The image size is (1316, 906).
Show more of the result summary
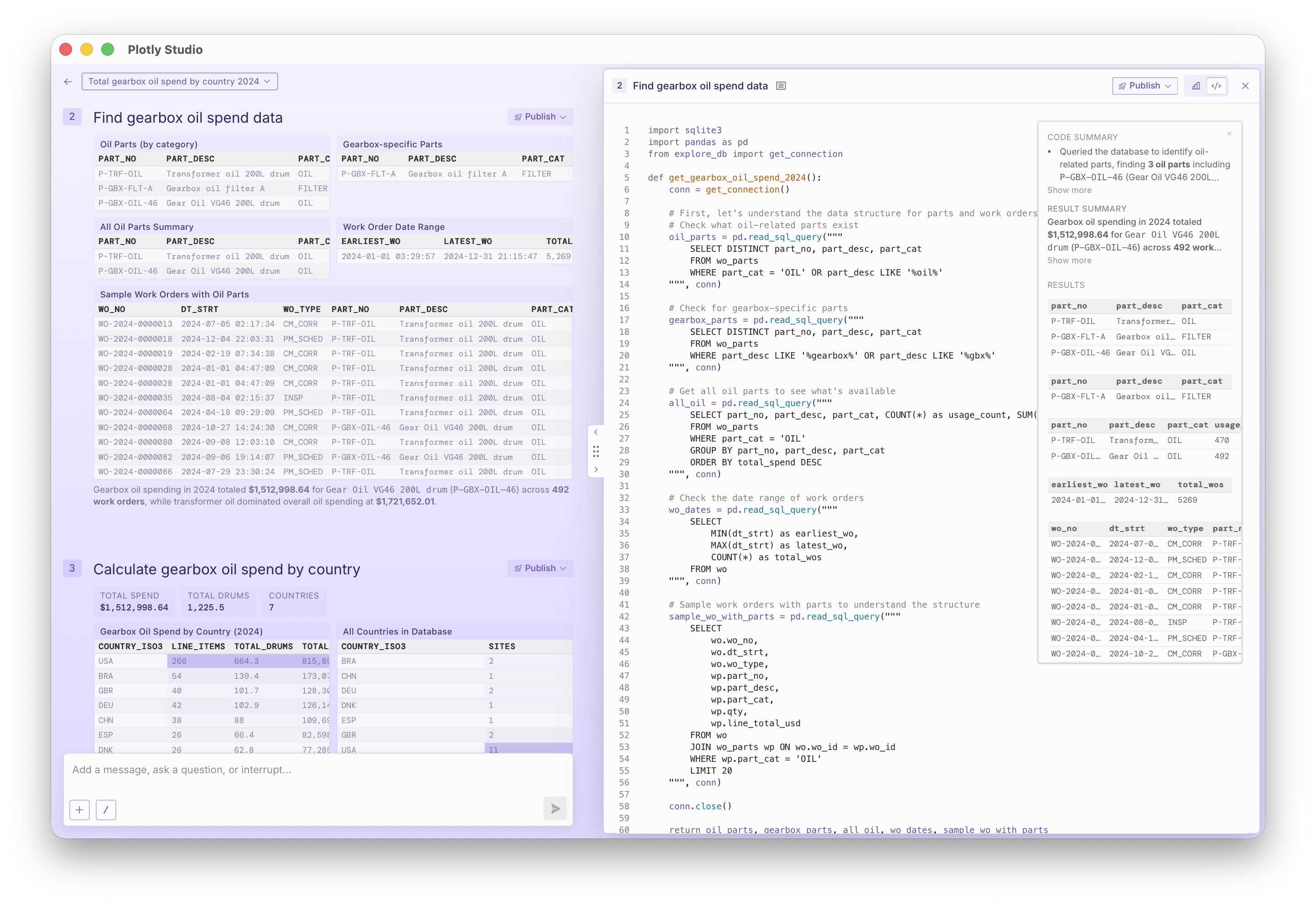[1069, 260]
